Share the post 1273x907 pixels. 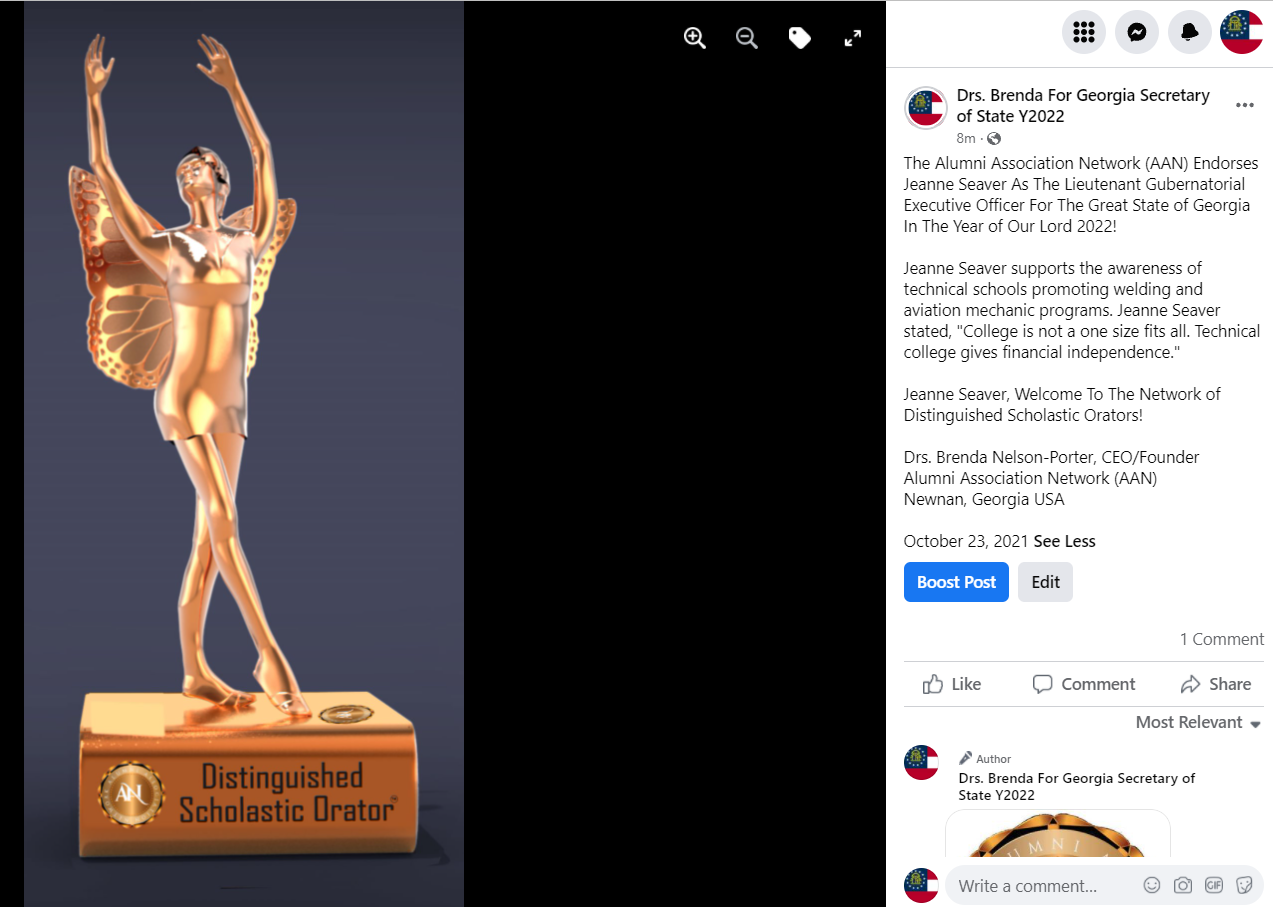[1216, 684]
